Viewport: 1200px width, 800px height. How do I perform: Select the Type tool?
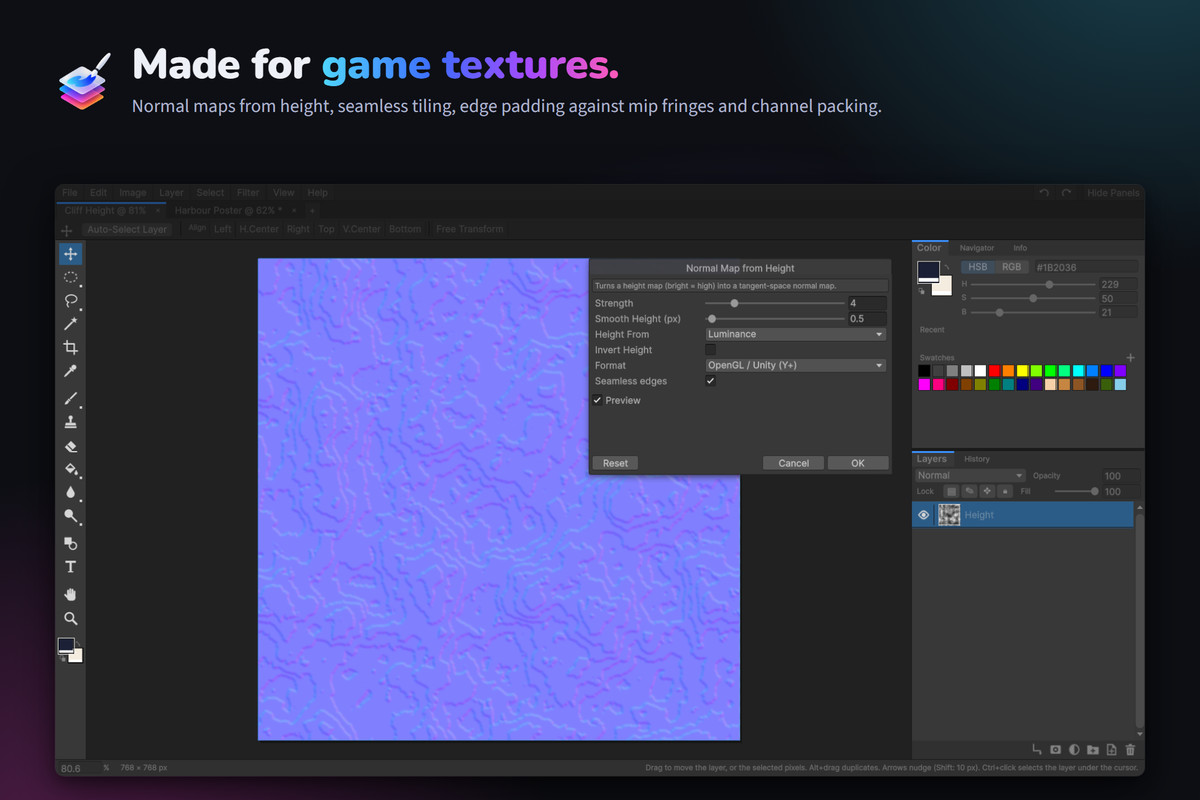coord(70,567)
